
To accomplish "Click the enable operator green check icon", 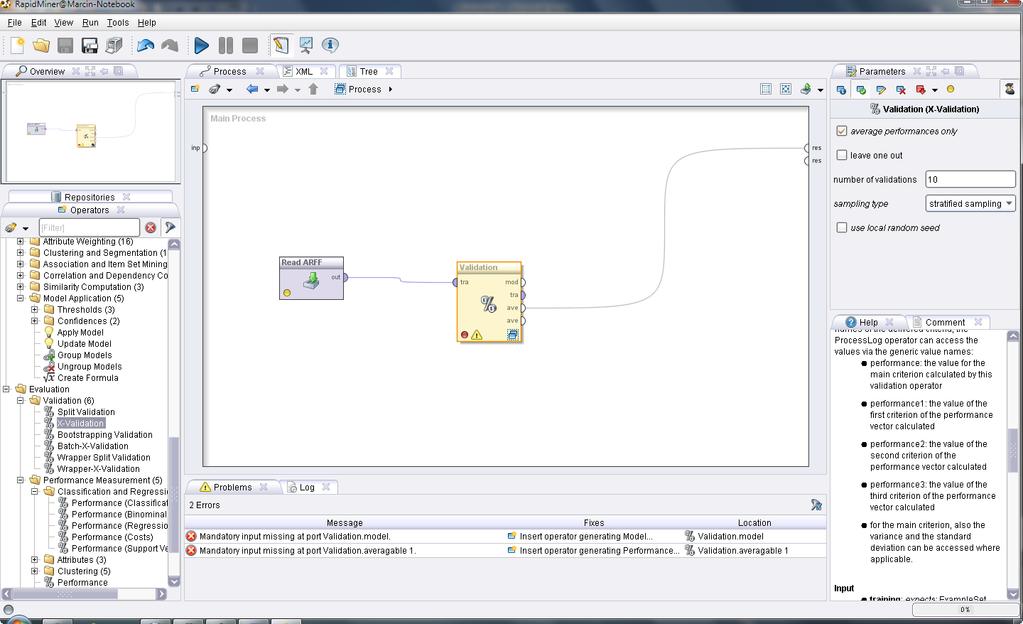I will [861, 89].
